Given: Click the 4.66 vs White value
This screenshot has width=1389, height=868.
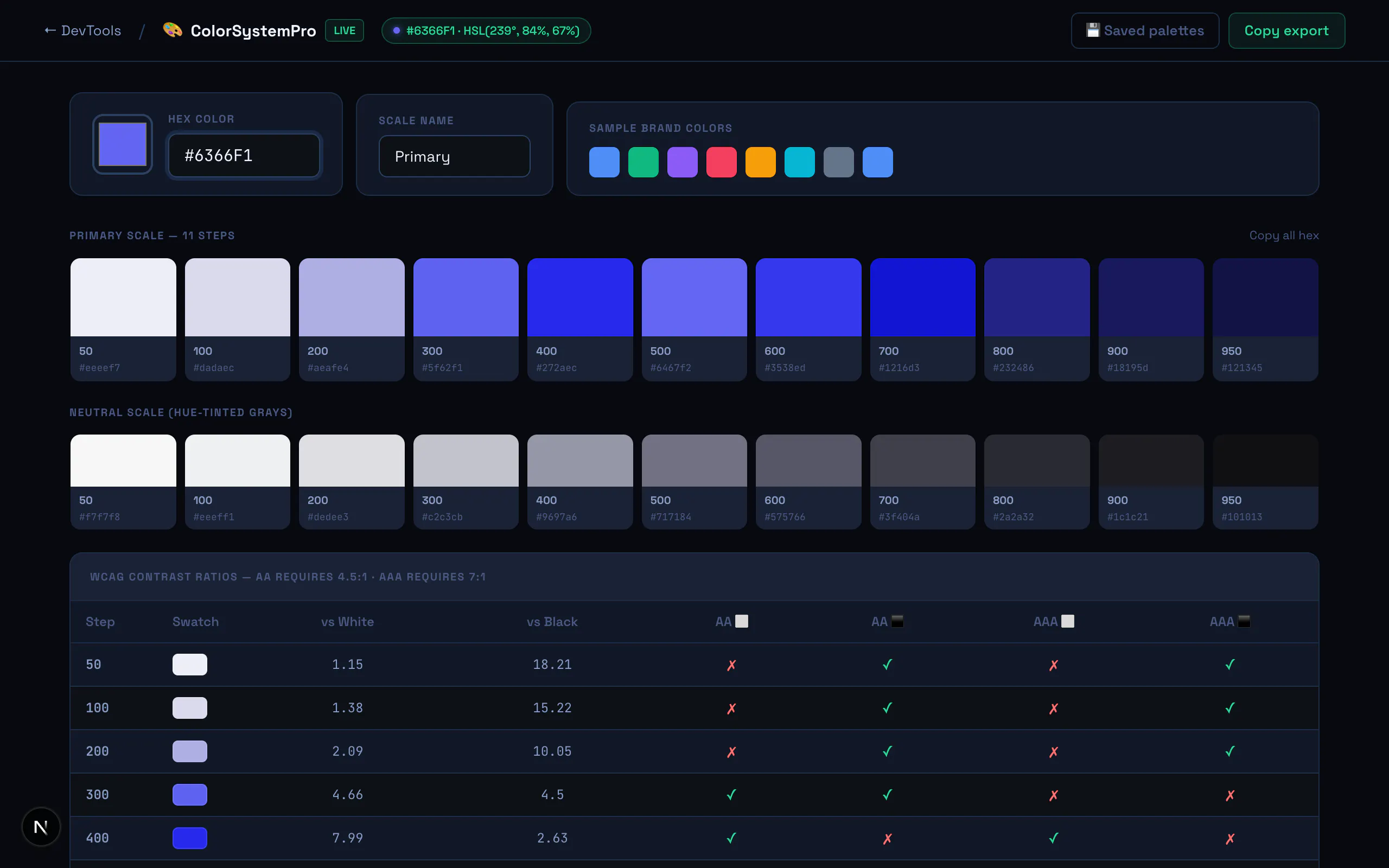Looking at the screenshot, I should click(x=347, y=795).
